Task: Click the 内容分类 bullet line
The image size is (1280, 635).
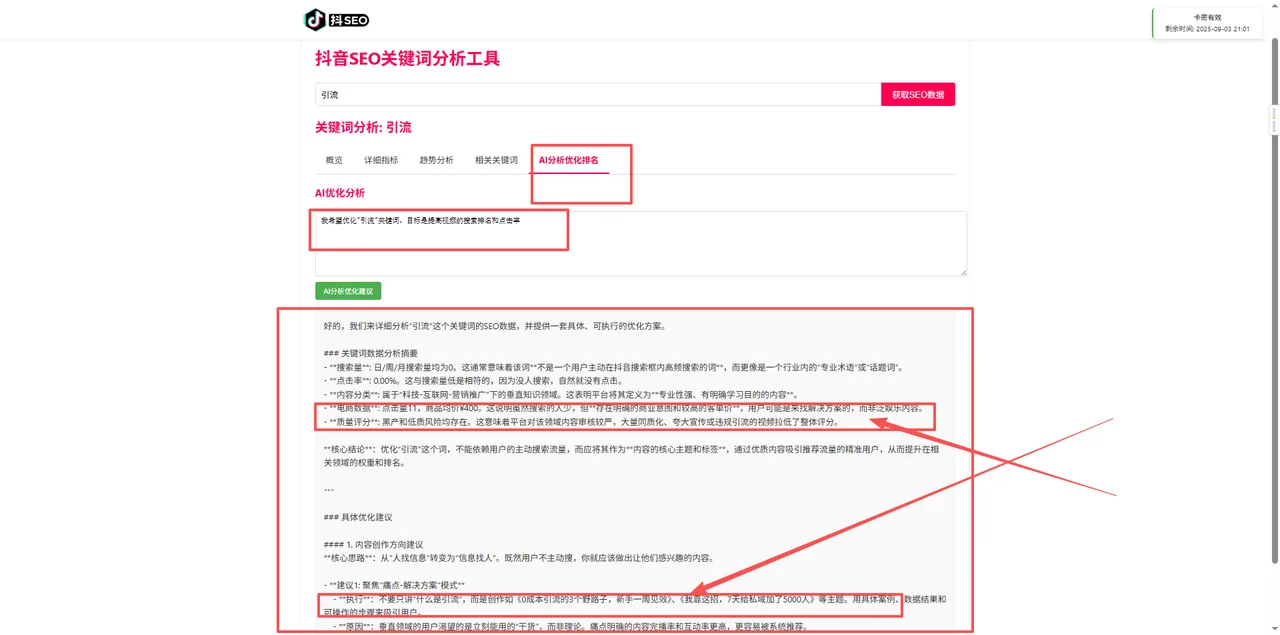Action: click(x=561, y=395)
